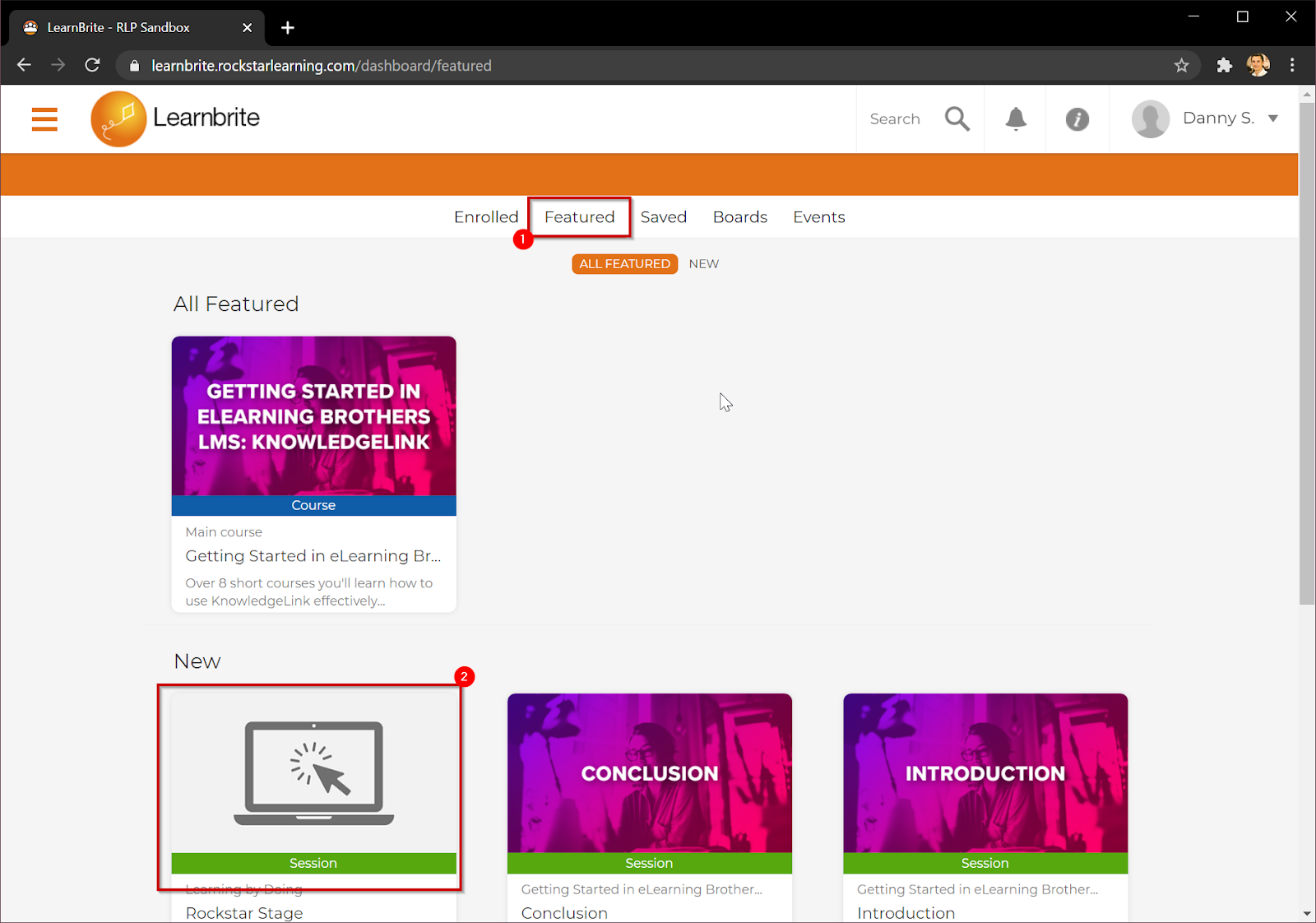Image resolution: width=1316 pixels, height=923 pixels.
Task: Open the Events tab
Action: [x=819, y=217]
